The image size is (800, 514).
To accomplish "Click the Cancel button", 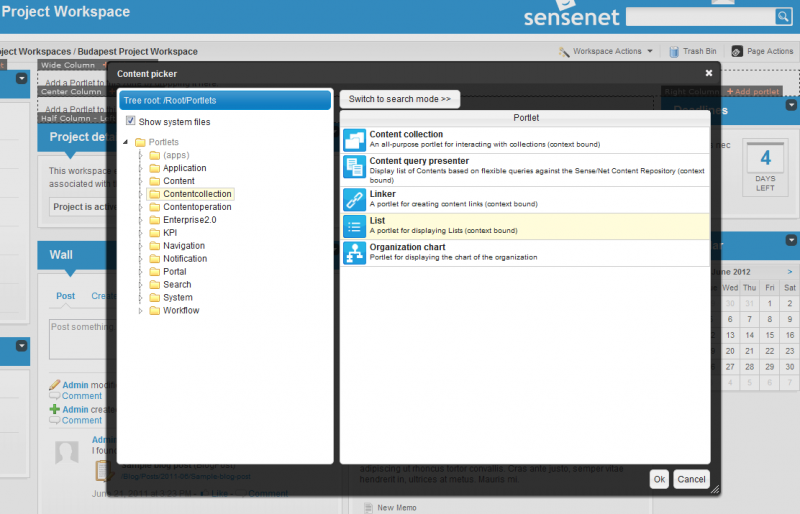I will click(x=691, y=479).
